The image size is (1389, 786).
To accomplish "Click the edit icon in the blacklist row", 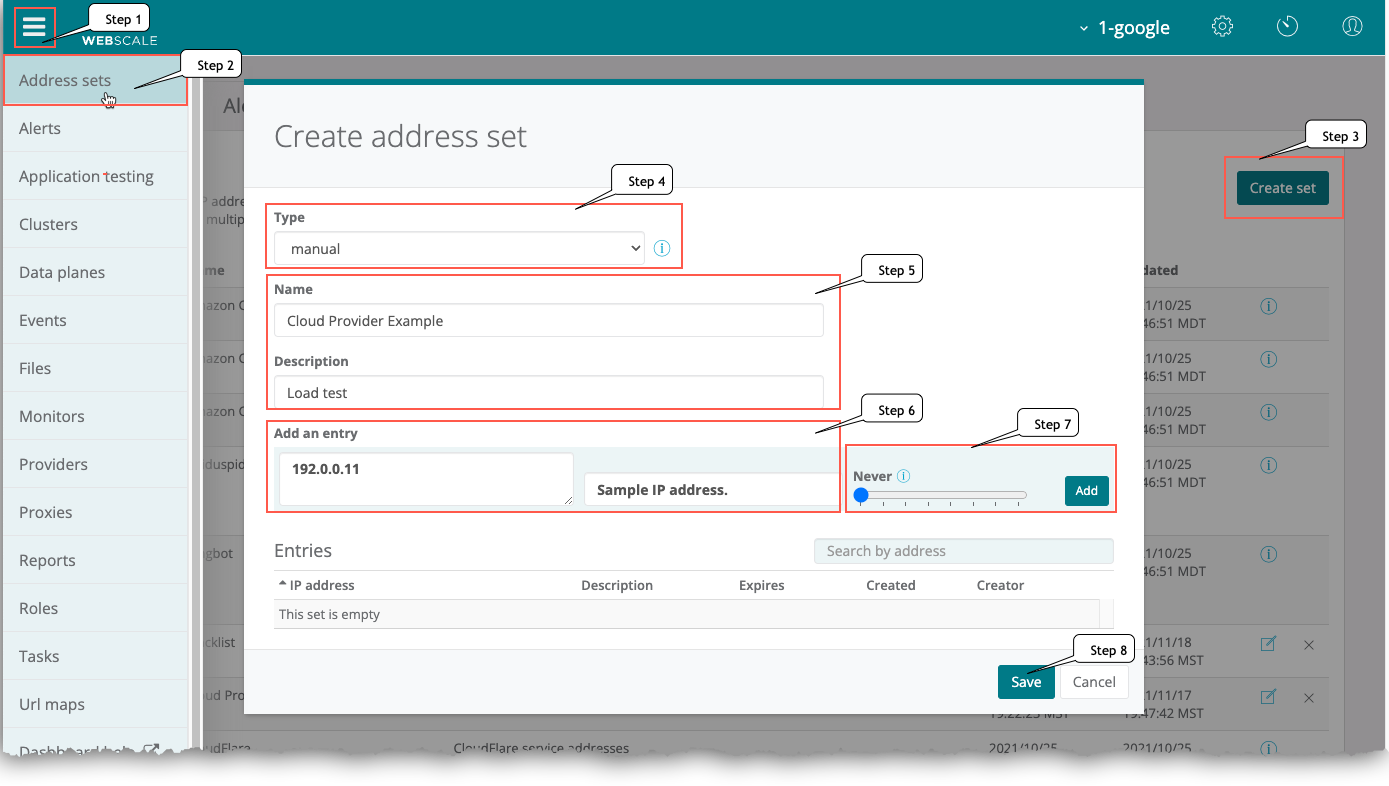I will 1268,645.
